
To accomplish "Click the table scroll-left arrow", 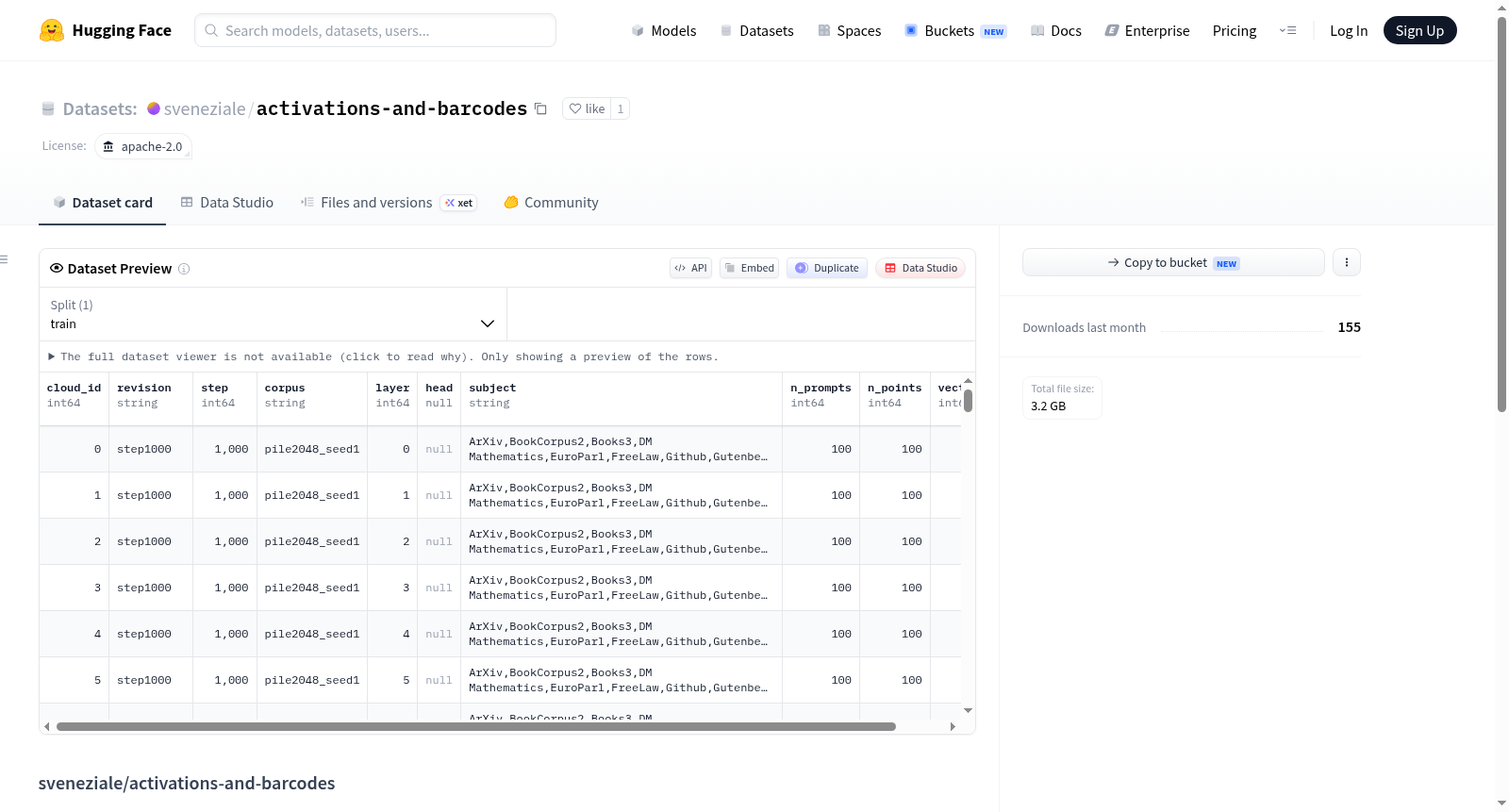I will click(x=47, y=726).
